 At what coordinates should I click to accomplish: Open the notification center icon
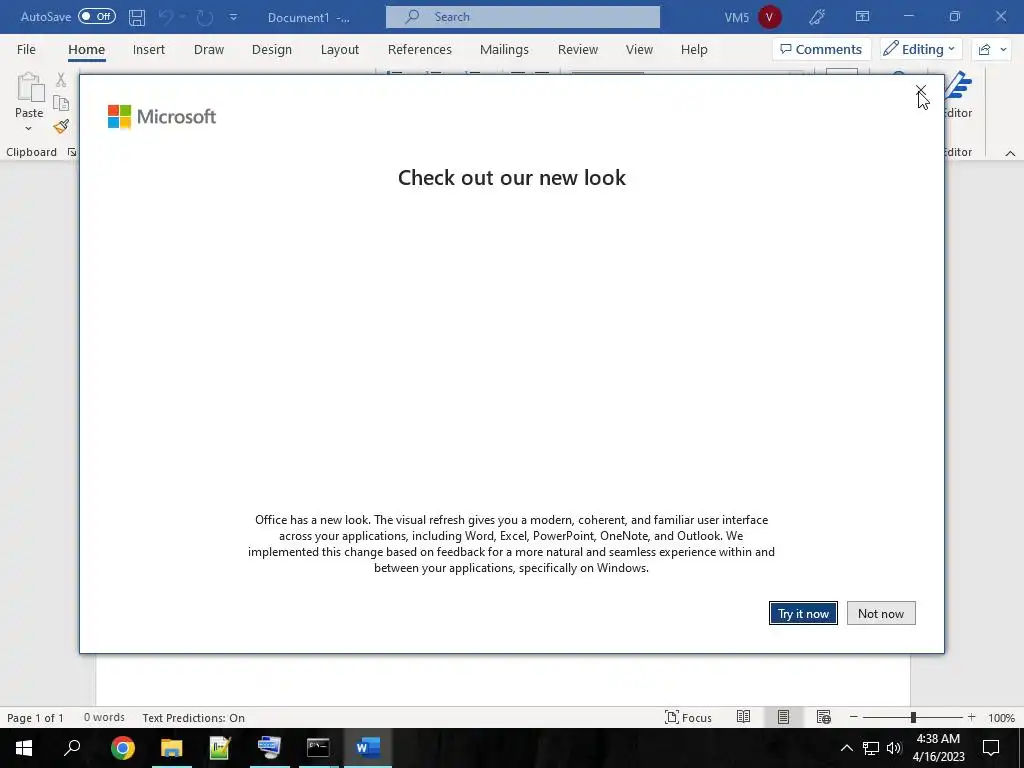coord(991,748)
